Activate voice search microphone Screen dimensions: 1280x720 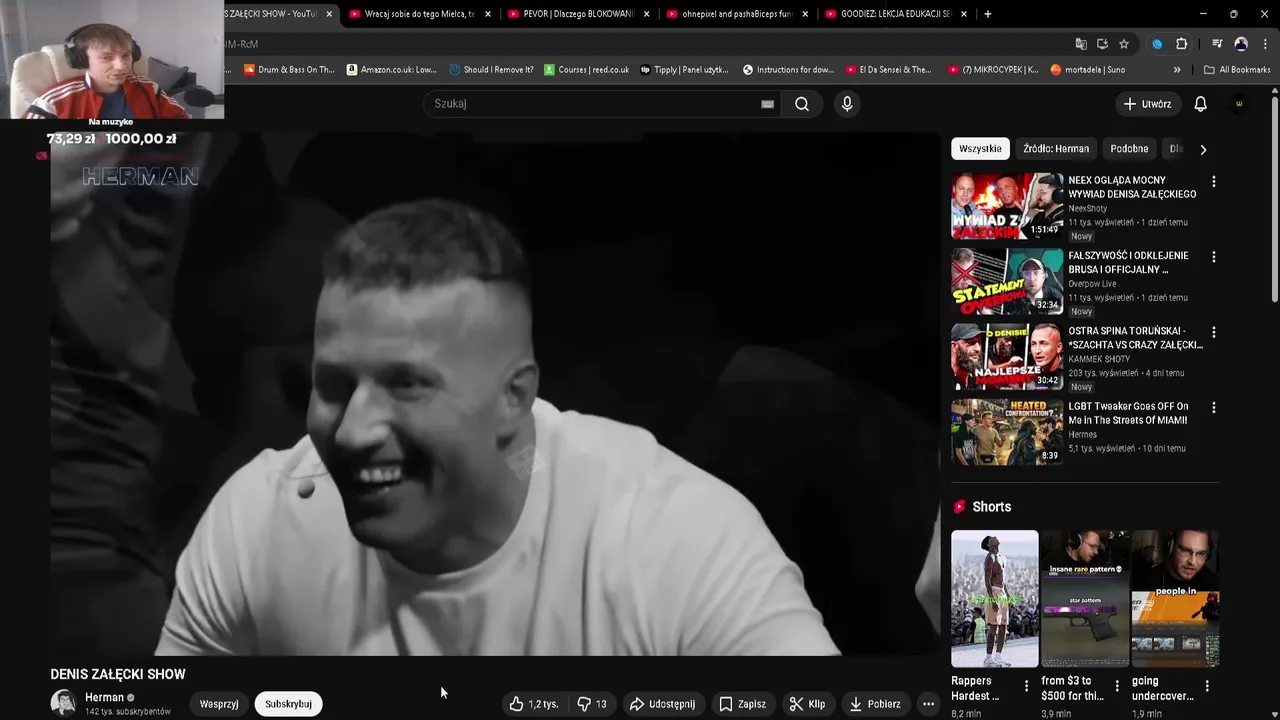click(847, 104)
